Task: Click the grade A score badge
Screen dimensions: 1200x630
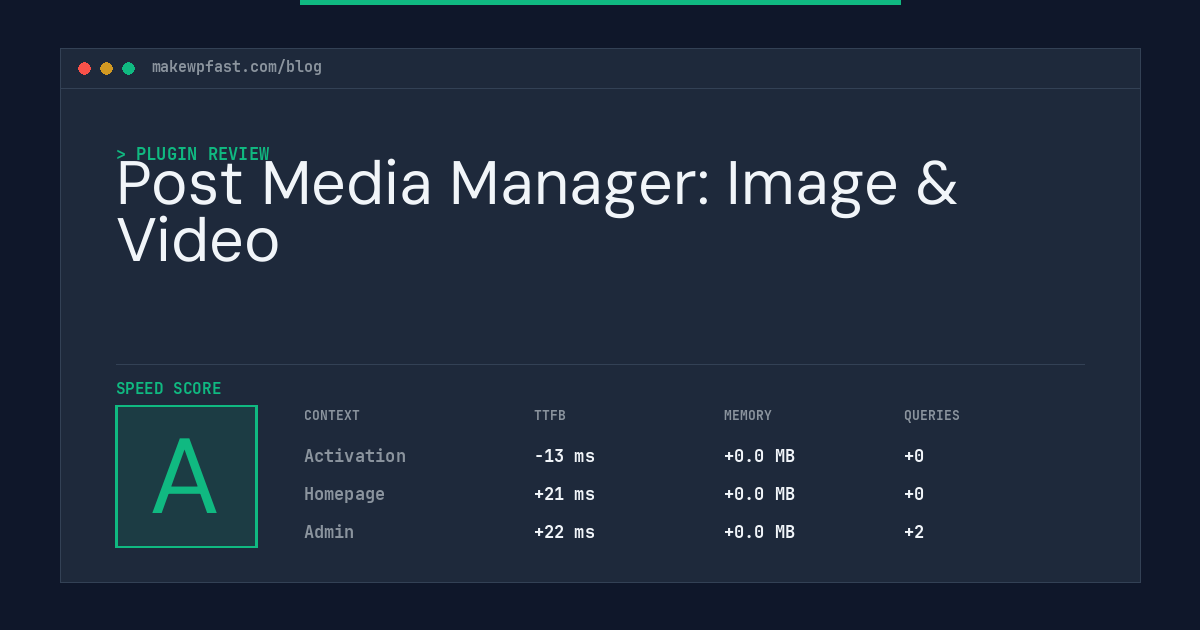Action: coord(186,476)
